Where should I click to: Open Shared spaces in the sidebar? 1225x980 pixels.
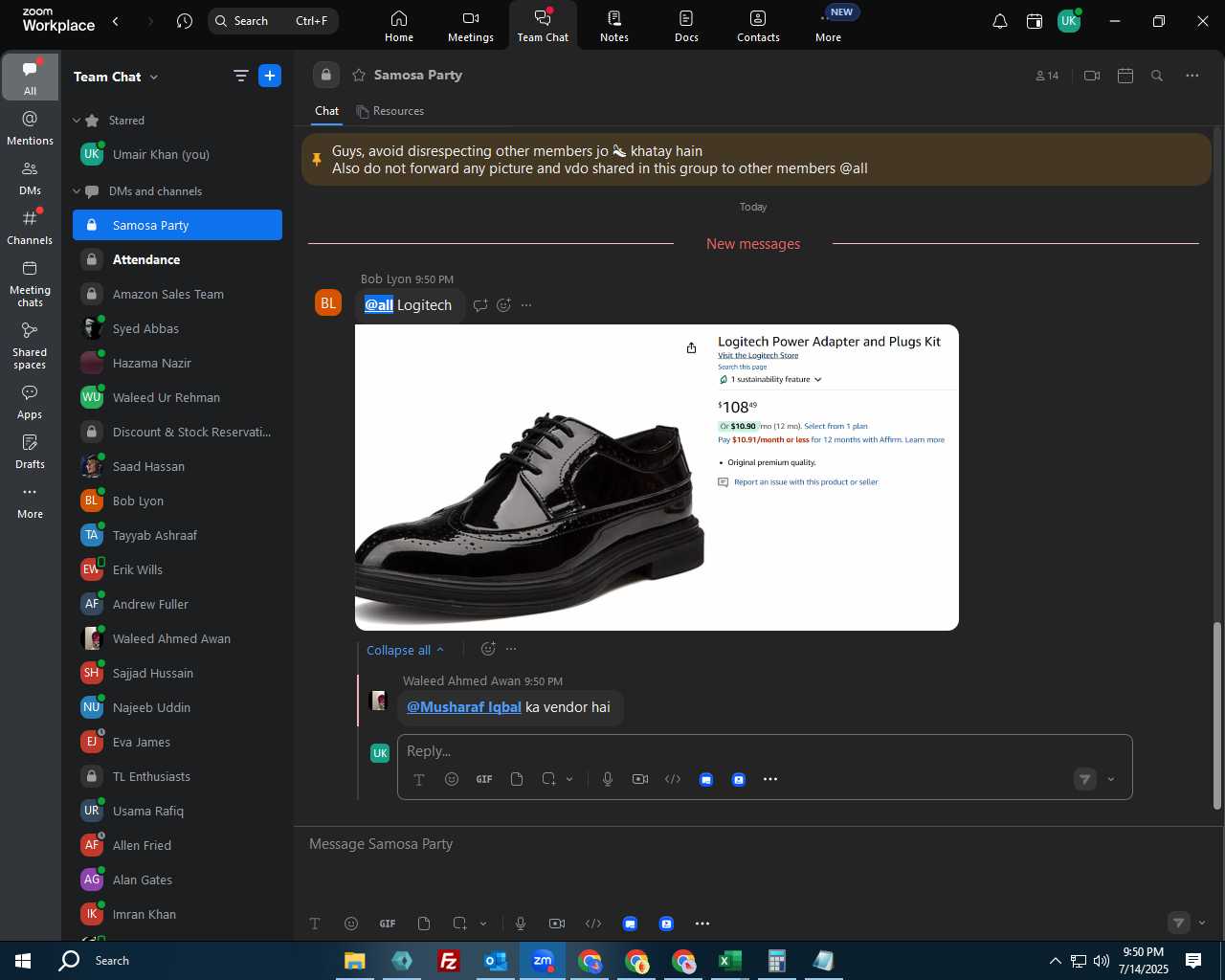[30, 346]
